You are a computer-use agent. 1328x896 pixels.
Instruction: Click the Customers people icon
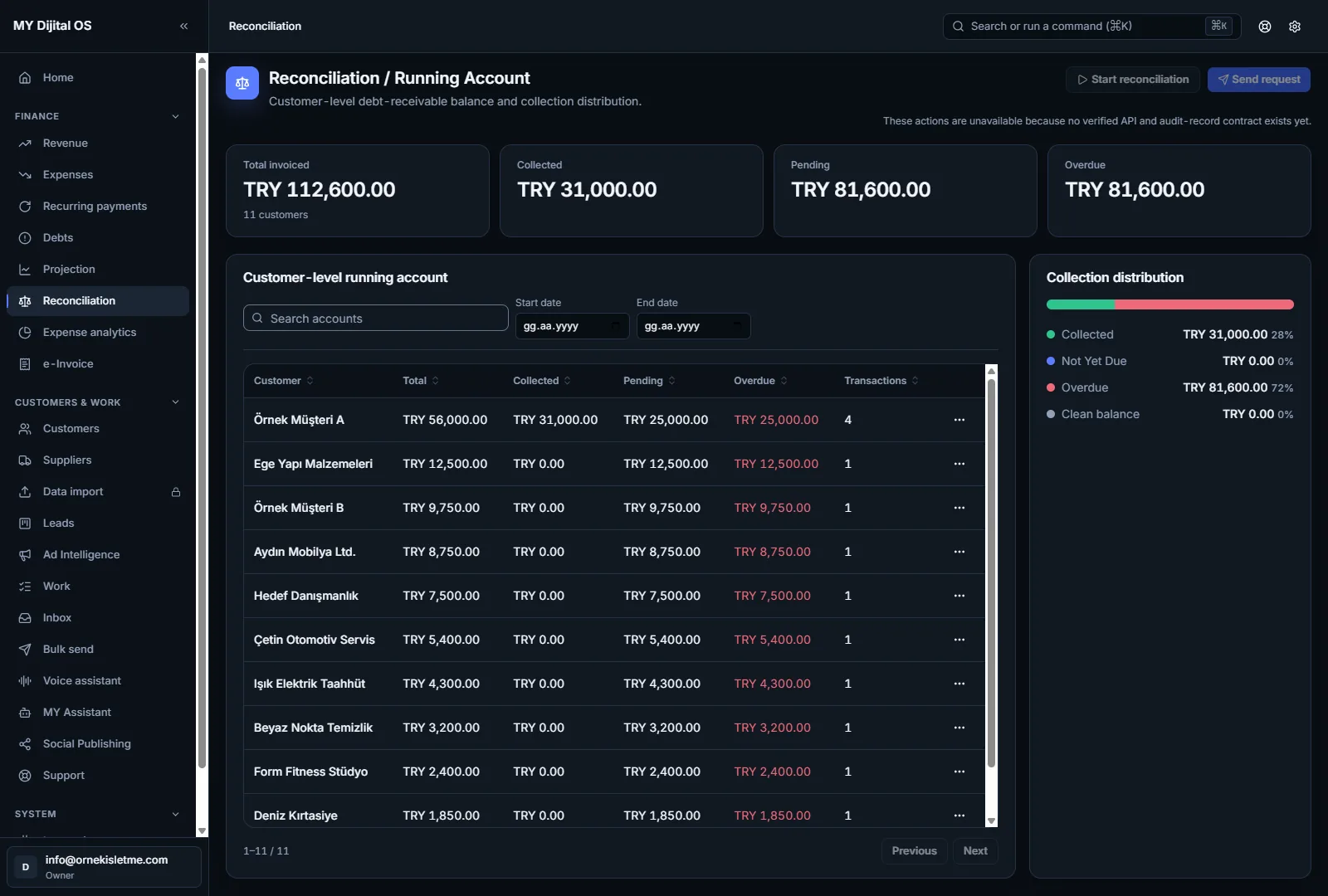(x=25, y=429)
